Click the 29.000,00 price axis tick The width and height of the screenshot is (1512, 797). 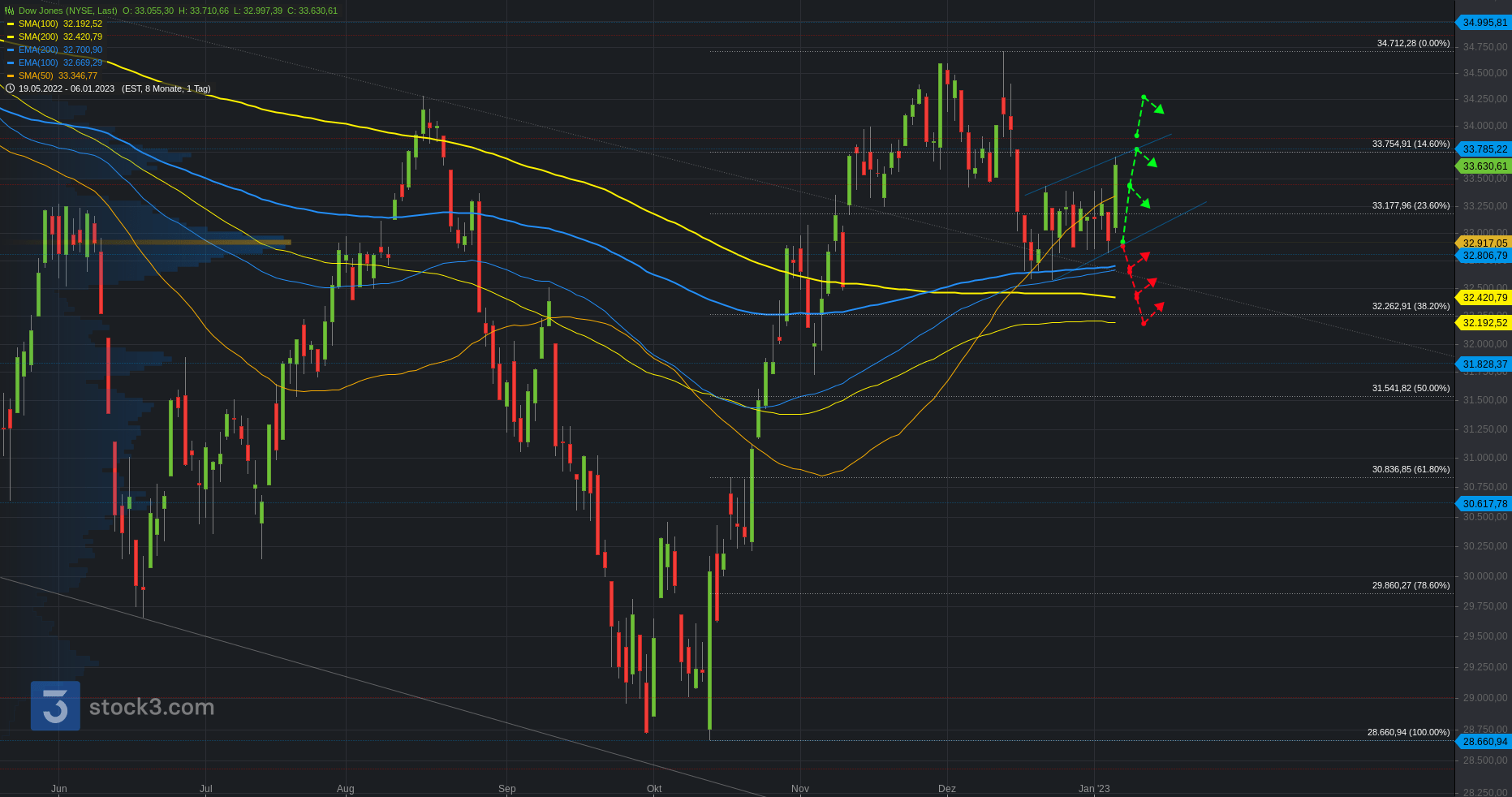[x=1485, y=698]
